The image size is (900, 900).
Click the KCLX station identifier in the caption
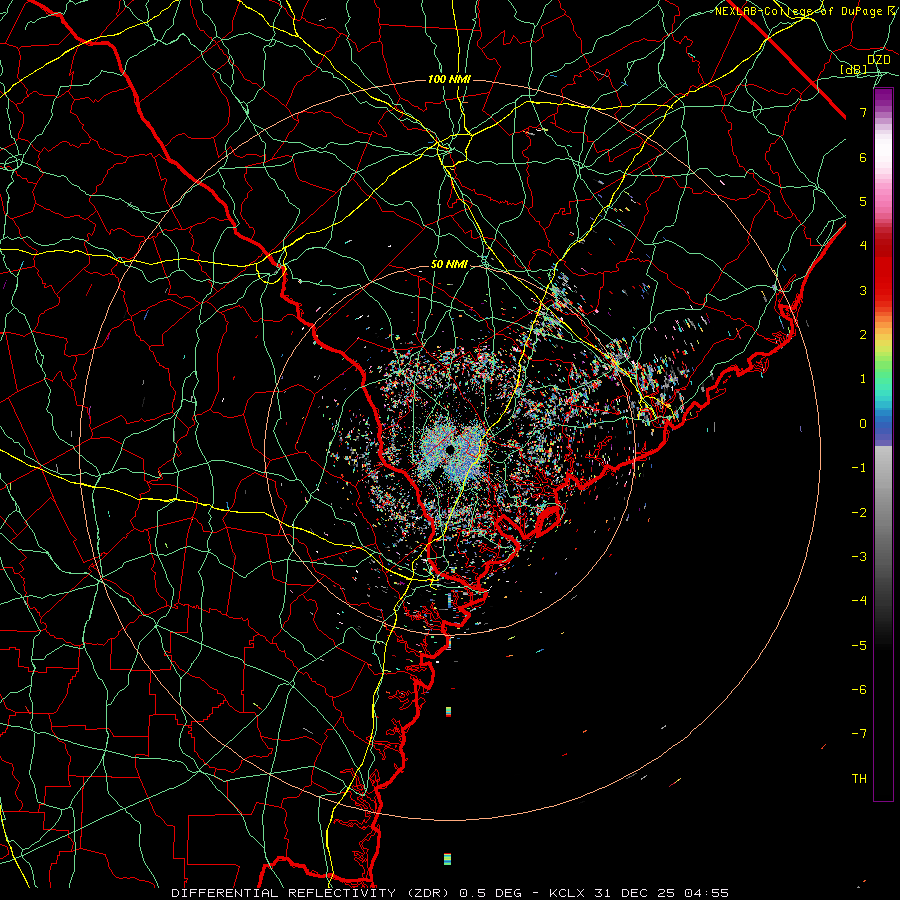pos(568,893)
